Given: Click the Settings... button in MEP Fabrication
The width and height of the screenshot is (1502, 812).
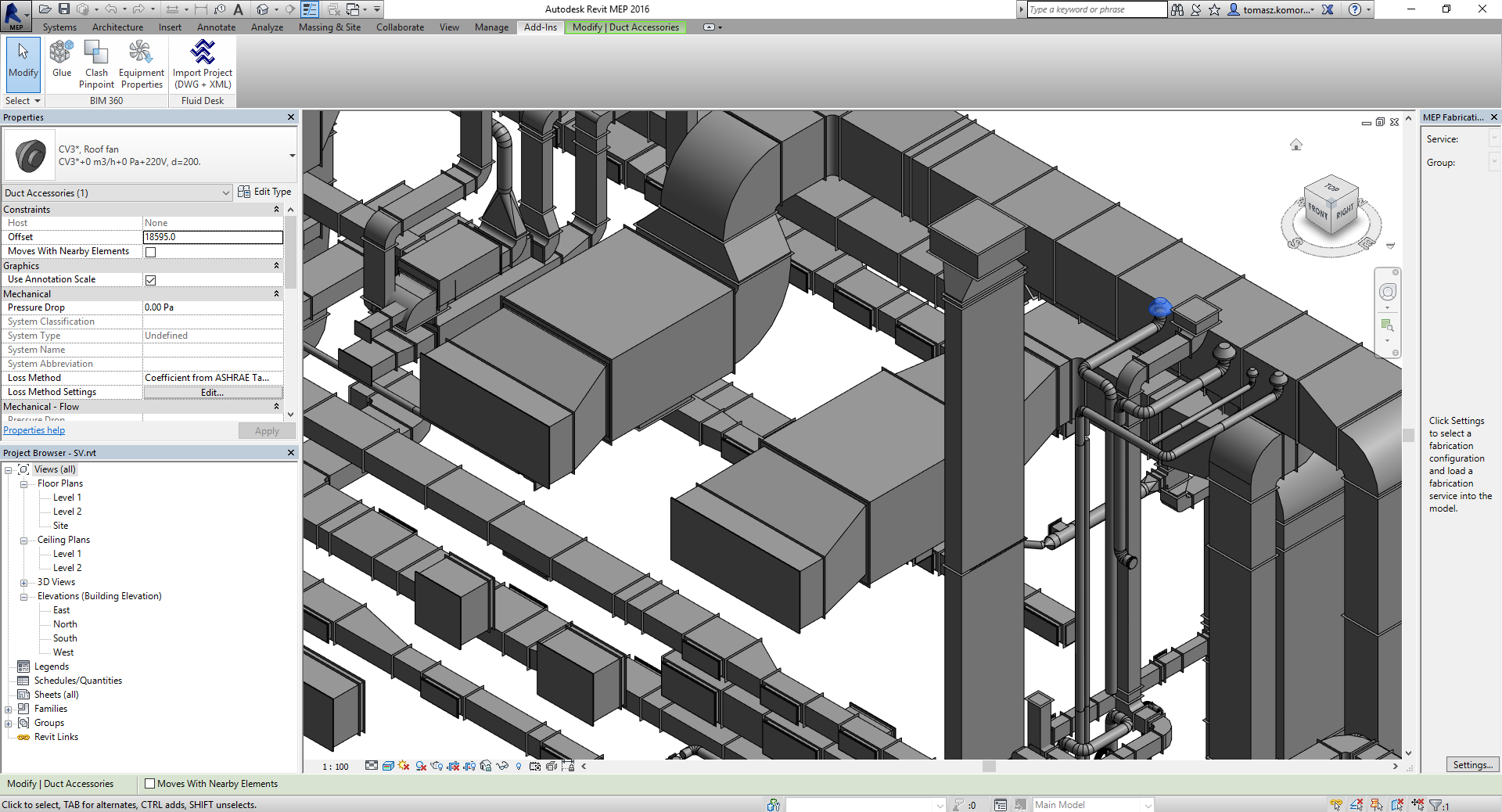Looking at the screenshot, I should point(1472,765).
